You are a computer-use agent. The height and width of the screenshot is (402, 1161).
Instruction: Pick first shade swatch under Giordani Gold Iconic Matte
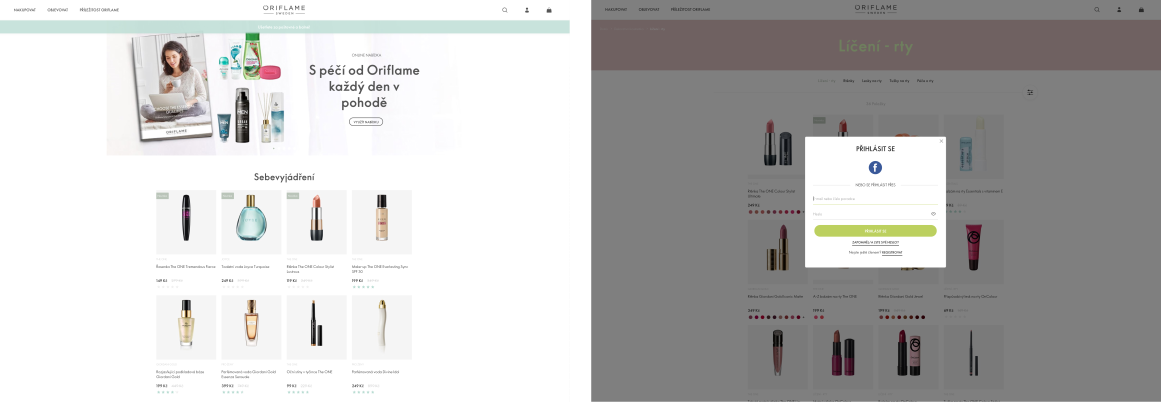[x=750, y=317]
